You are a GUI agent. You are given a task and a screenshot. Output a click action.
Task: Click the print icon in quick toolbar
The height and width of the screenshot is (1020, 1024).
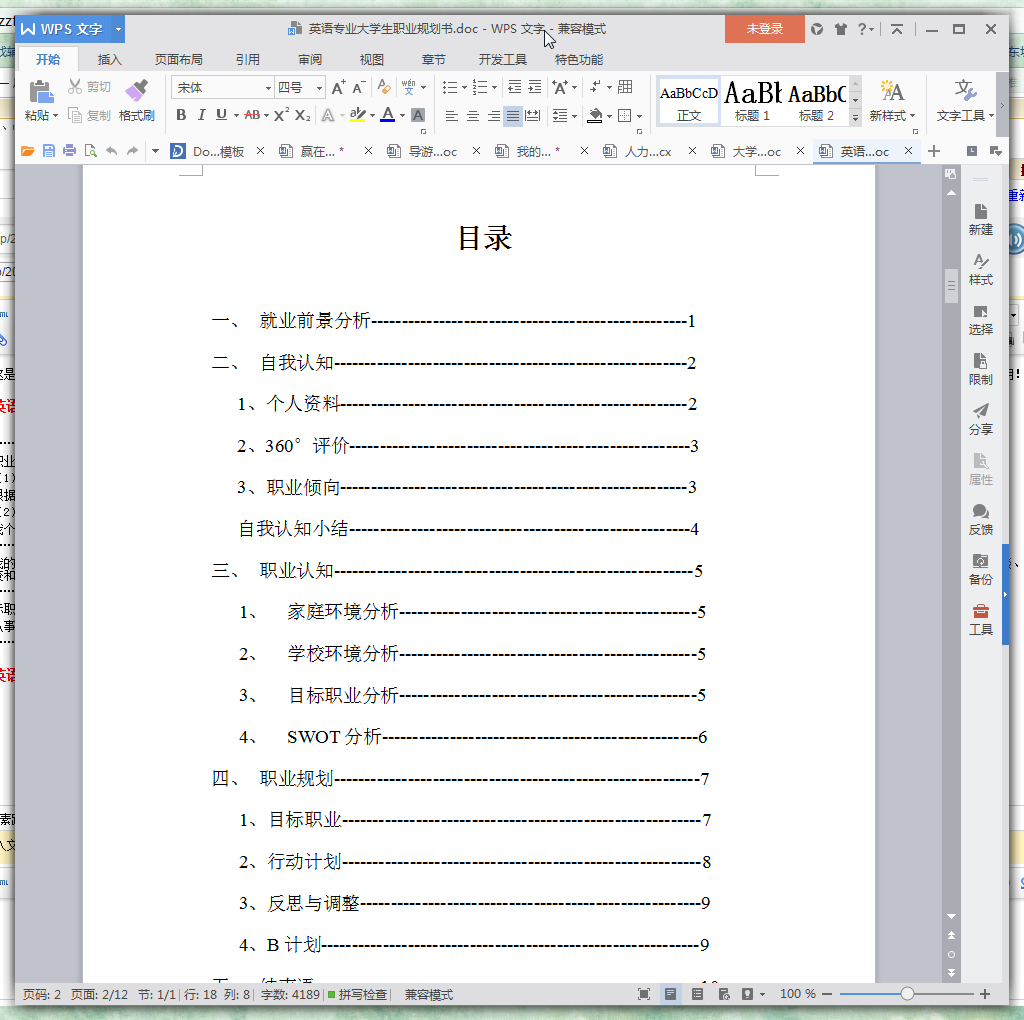pyautogui.click(x=69, y=151)
